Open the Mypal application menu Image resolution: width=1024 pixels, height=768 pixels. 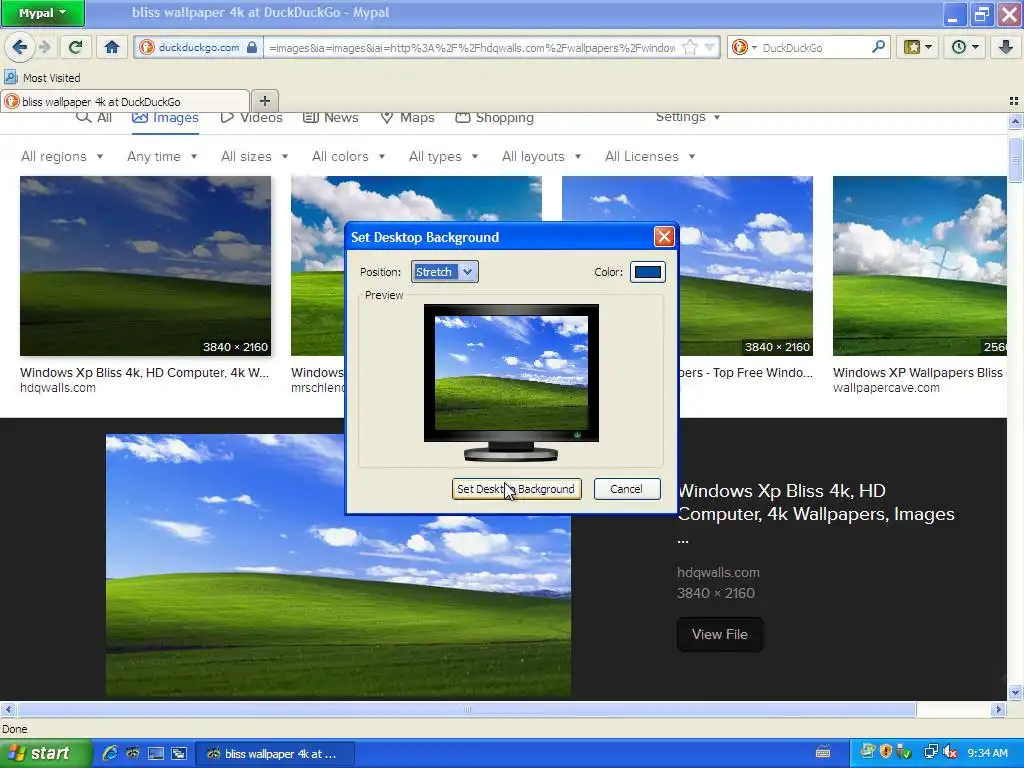click(x=42, y=13)
